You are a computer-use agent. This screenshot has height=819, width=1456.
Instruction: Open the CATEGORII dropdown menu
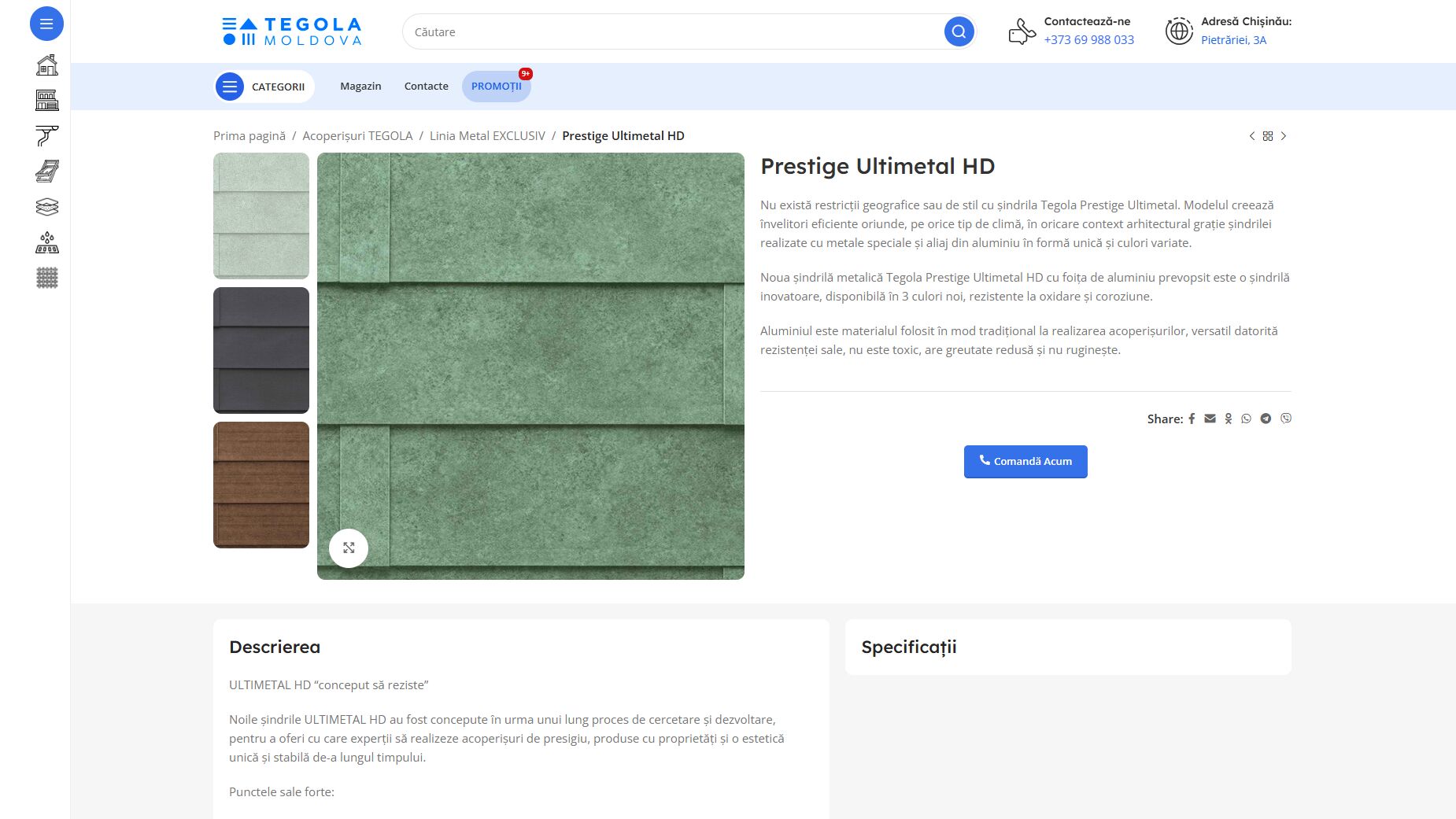[x=264, y=87]
